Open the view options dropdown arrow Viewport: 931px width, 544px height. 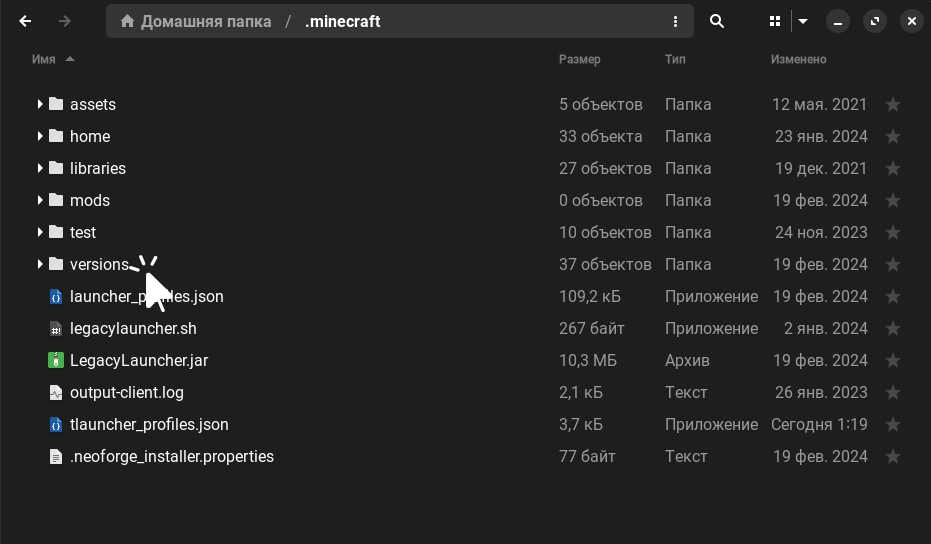[803, 21]
